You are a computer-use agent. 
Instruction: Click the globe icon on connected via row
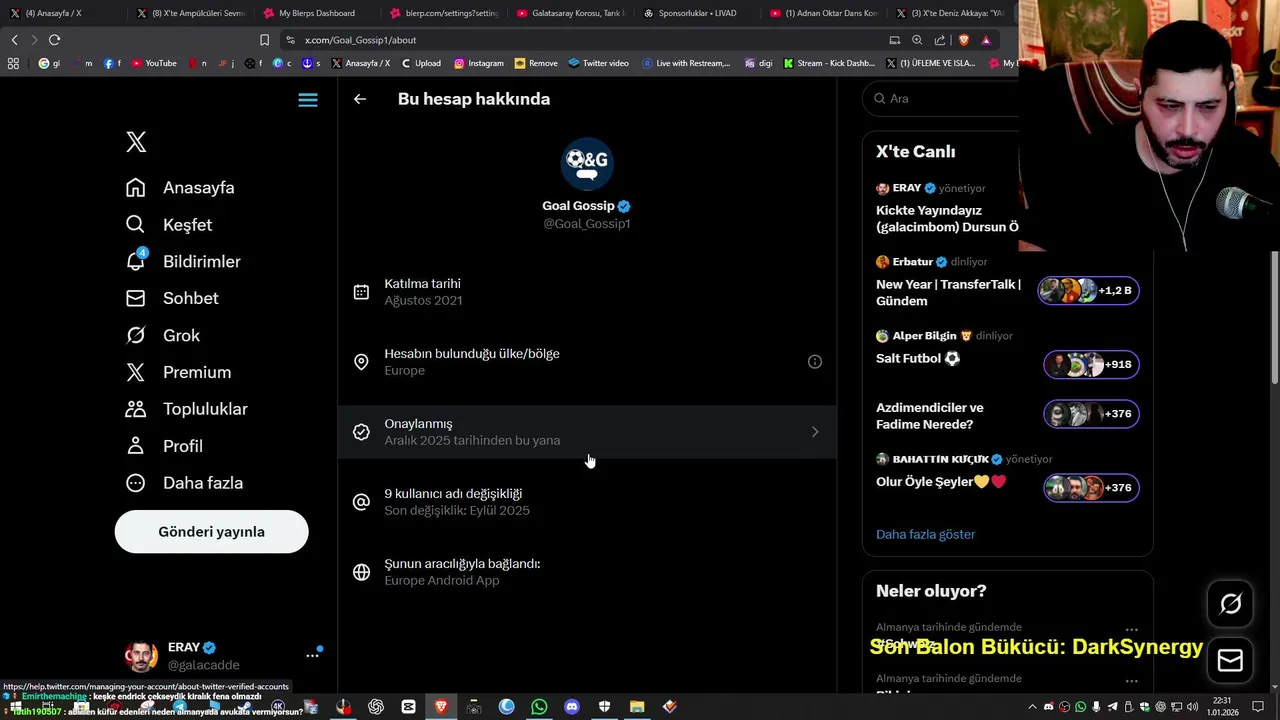(x=361, y=572)
